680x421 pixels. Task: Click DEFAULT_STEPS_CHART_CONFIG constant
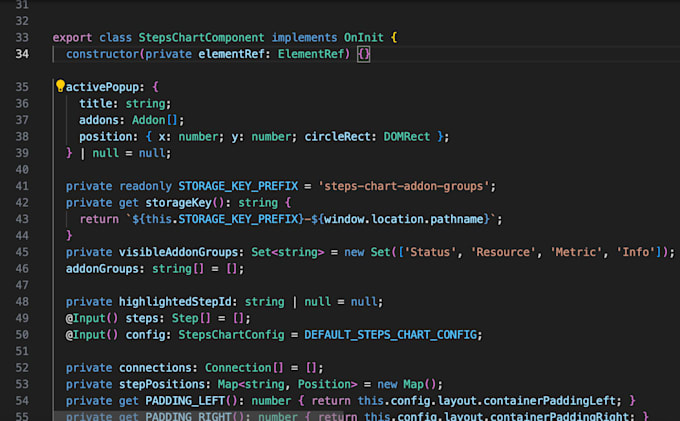pyautogui.click(x=390, y=335)
